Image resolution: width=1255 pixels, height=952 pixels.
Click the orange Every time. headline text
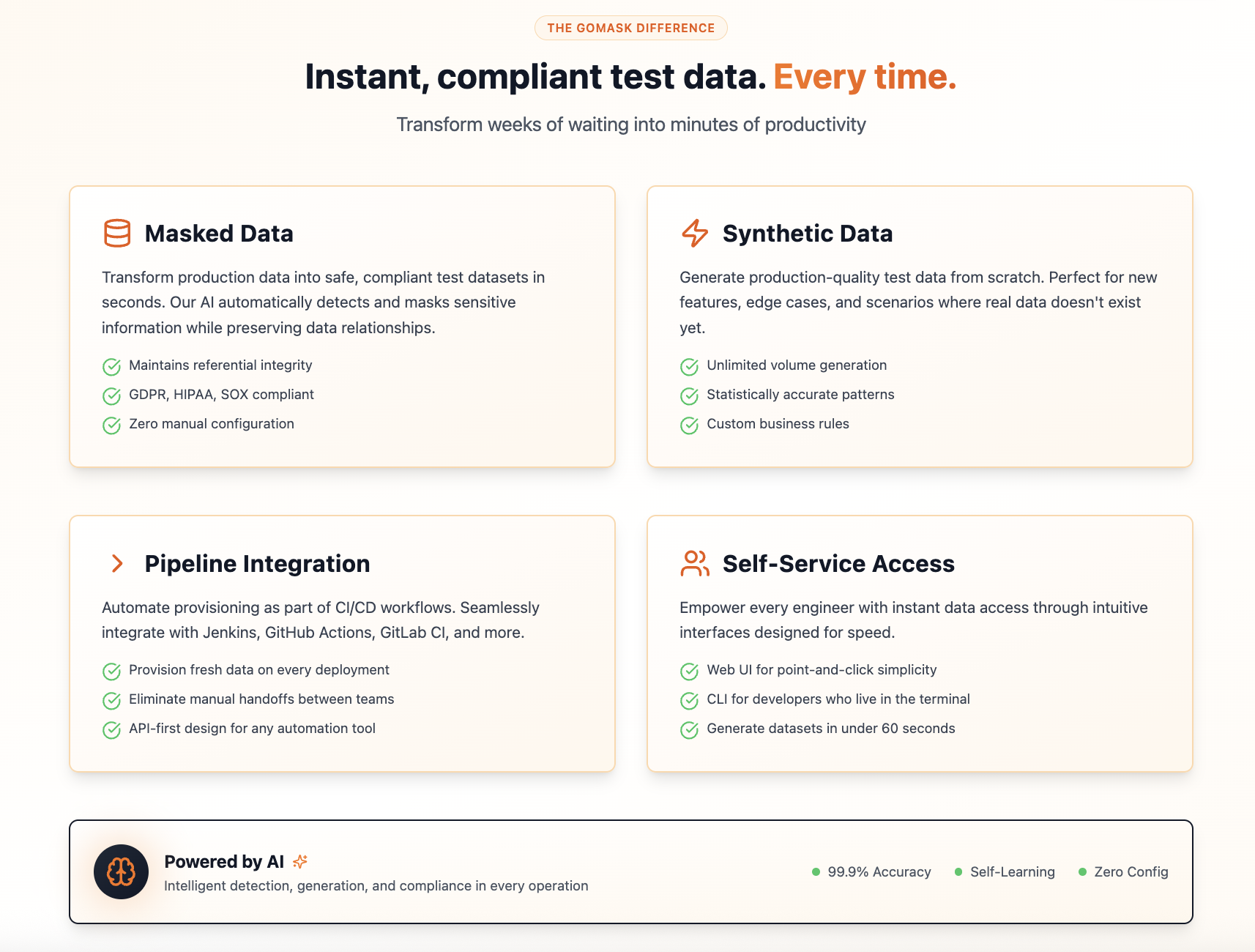(865, 77)
